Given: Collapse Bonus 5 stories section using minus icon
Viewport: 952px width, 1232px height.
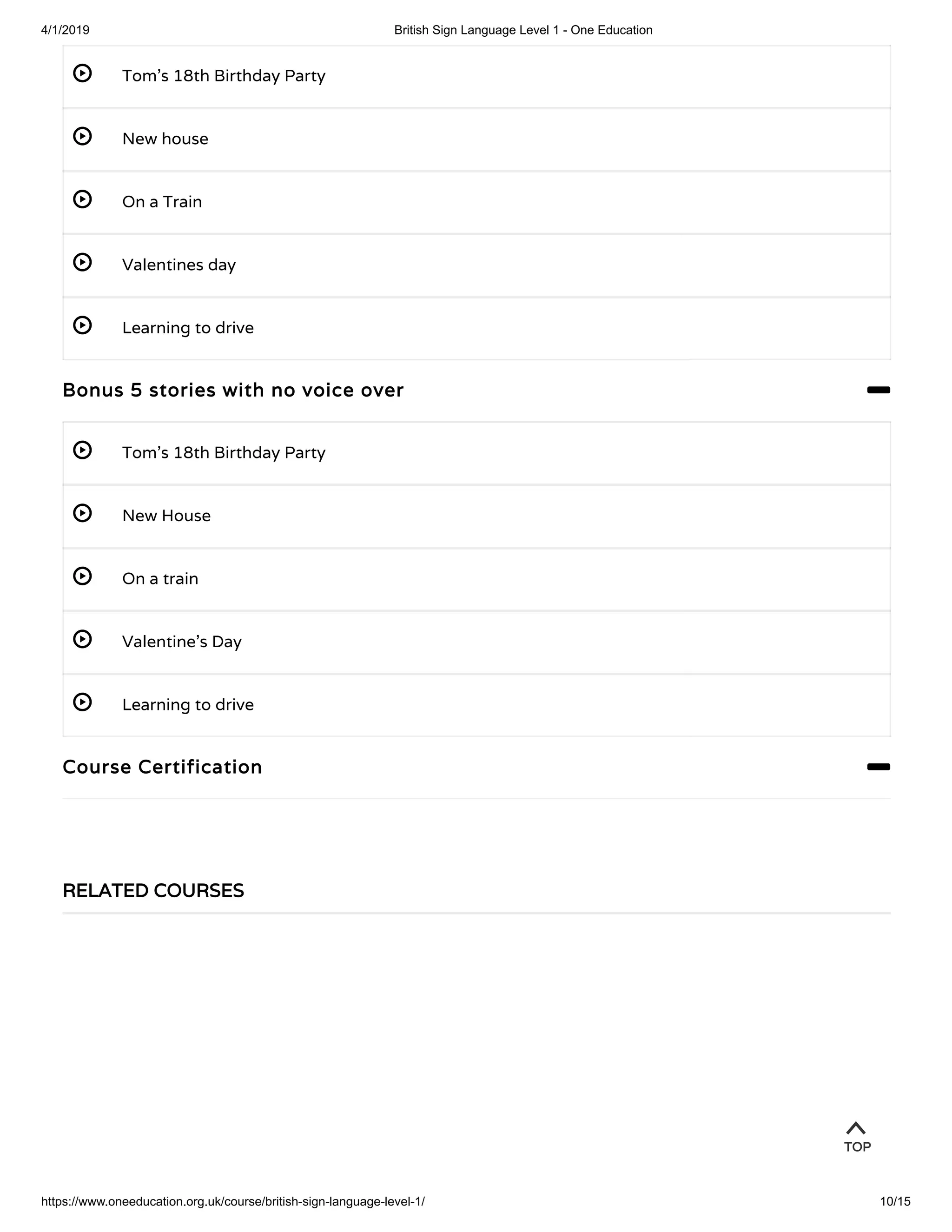Looking at the screenshot, I should tap(878, 390).
